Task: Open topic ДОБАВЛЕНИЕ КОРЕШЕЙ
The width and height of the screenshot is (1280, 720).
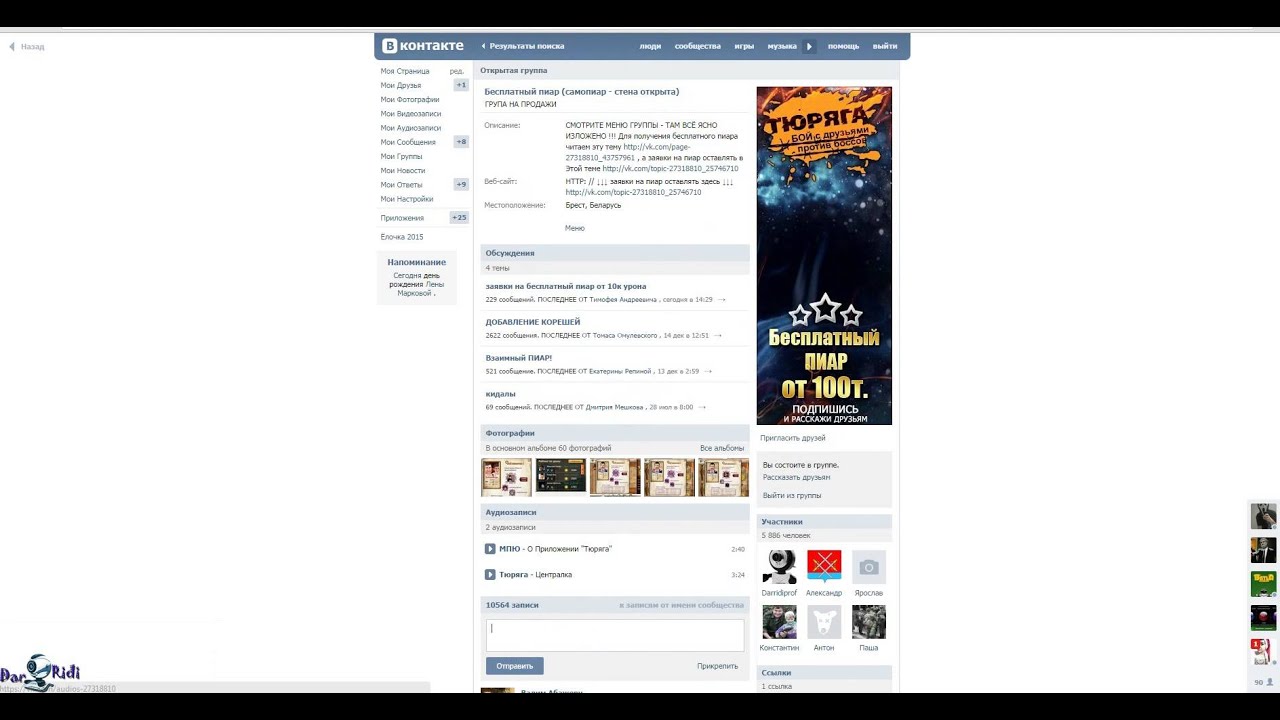Action: [533, 322]
